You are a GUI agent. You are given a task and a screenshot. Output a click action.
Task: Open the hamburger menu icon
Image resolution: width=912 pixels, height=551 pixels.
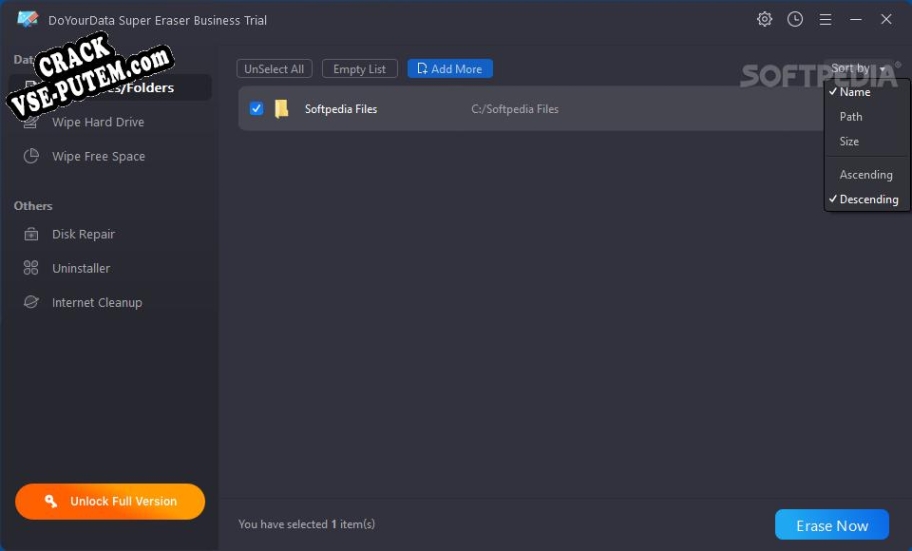coord(825,20)
